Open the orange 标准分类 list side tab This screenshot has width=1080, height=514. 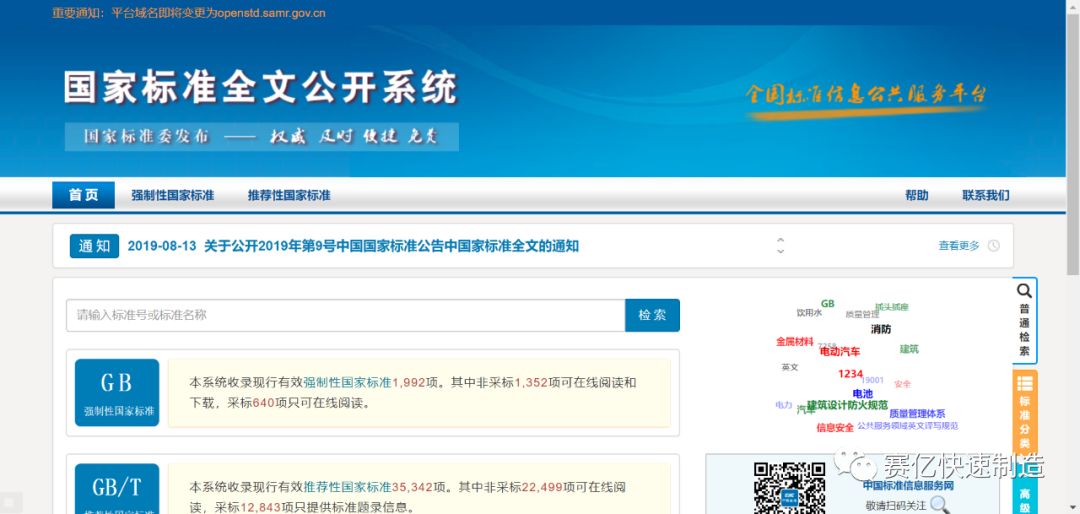pos(1025,411)
